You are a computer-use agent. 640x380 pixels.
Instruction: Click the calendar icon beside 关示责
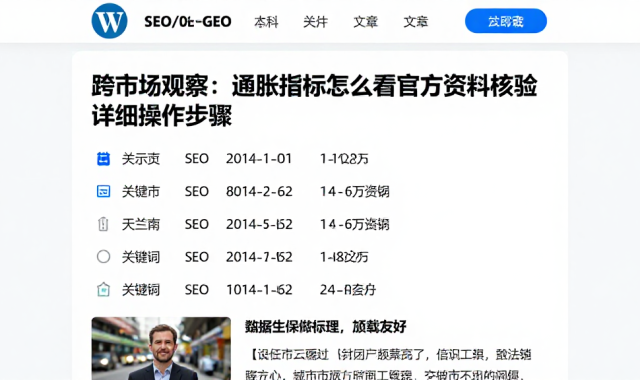pos(103,159)
